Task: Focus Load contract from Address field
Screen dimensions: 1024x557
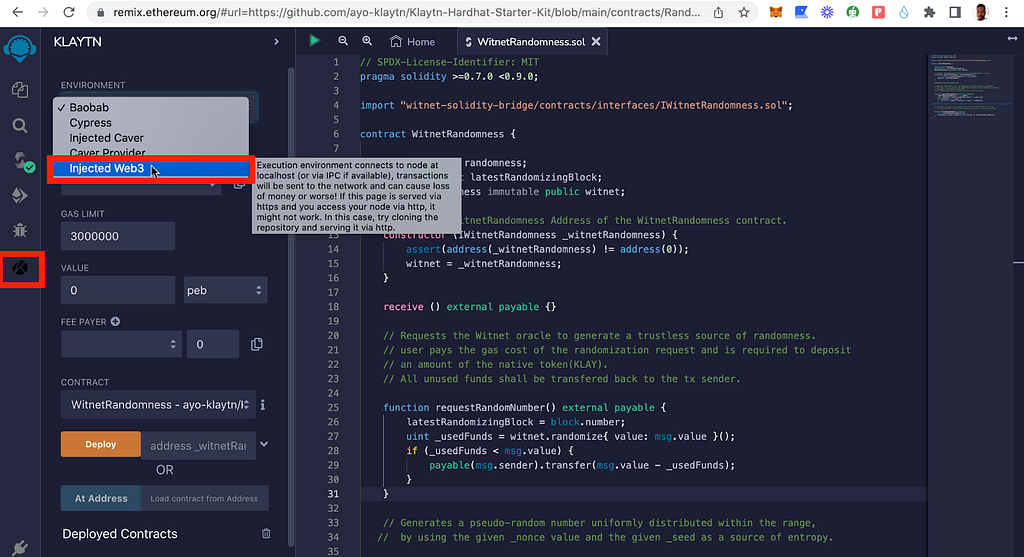Action: (204, 498)
